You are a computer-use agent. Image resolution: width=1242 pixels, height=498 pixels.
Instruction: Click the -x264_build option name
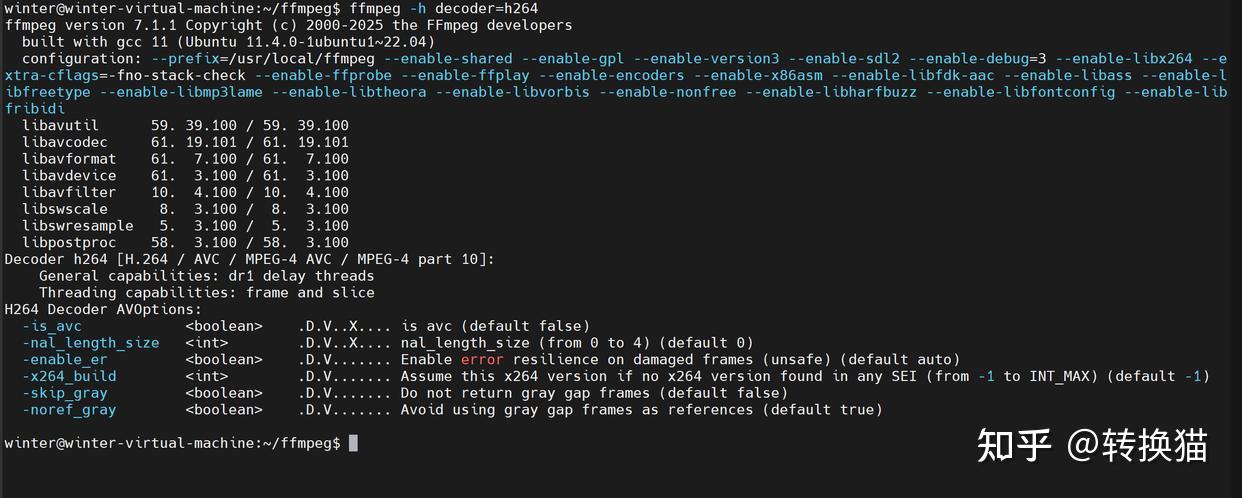[x=69, y=376]
